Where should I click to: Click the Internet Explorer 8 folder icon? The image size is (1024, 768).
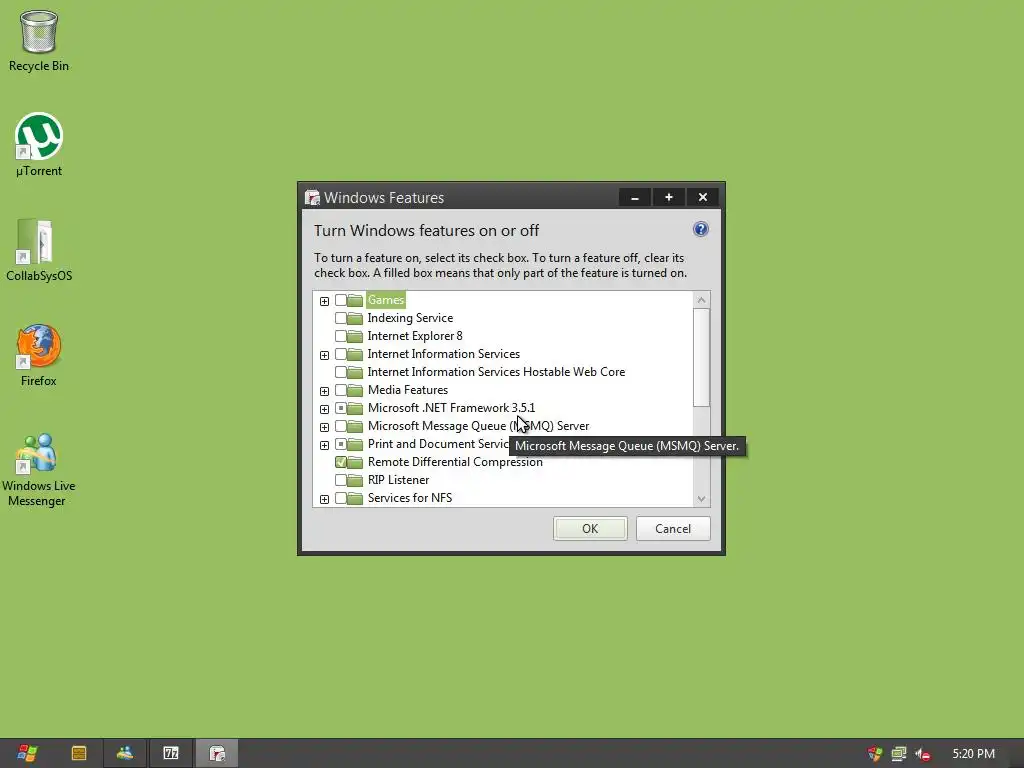355,336
